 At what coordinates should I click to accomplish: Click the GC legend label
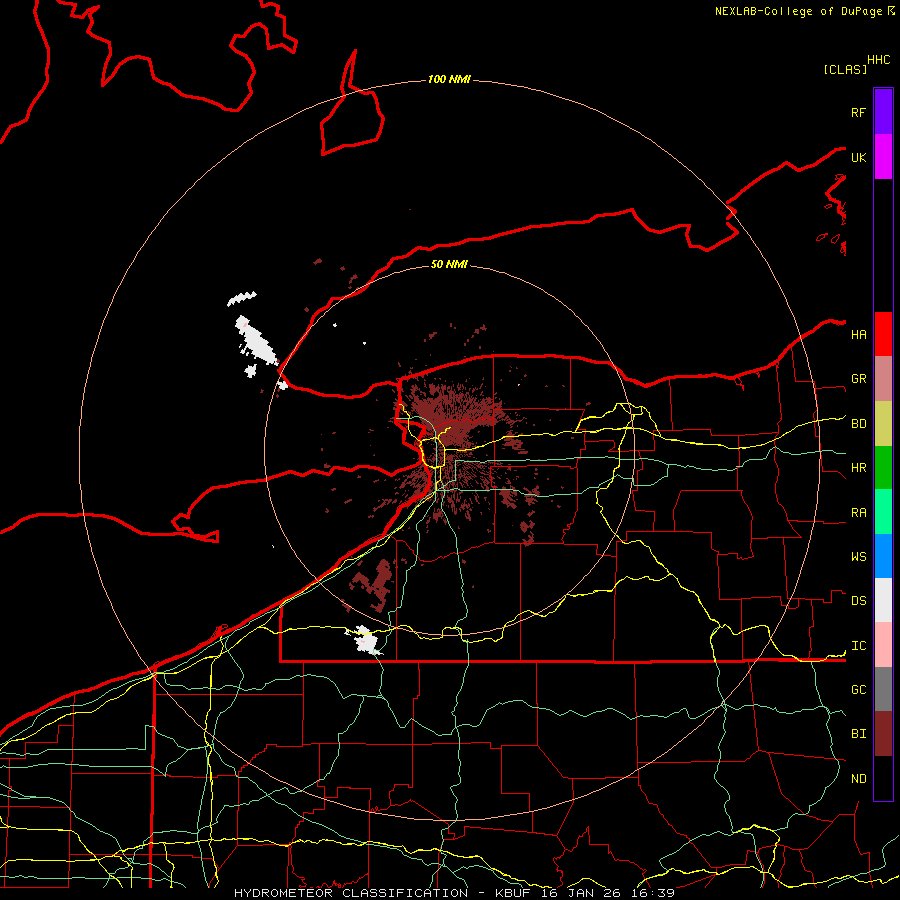pyautogui.click(x=858, y=690)
